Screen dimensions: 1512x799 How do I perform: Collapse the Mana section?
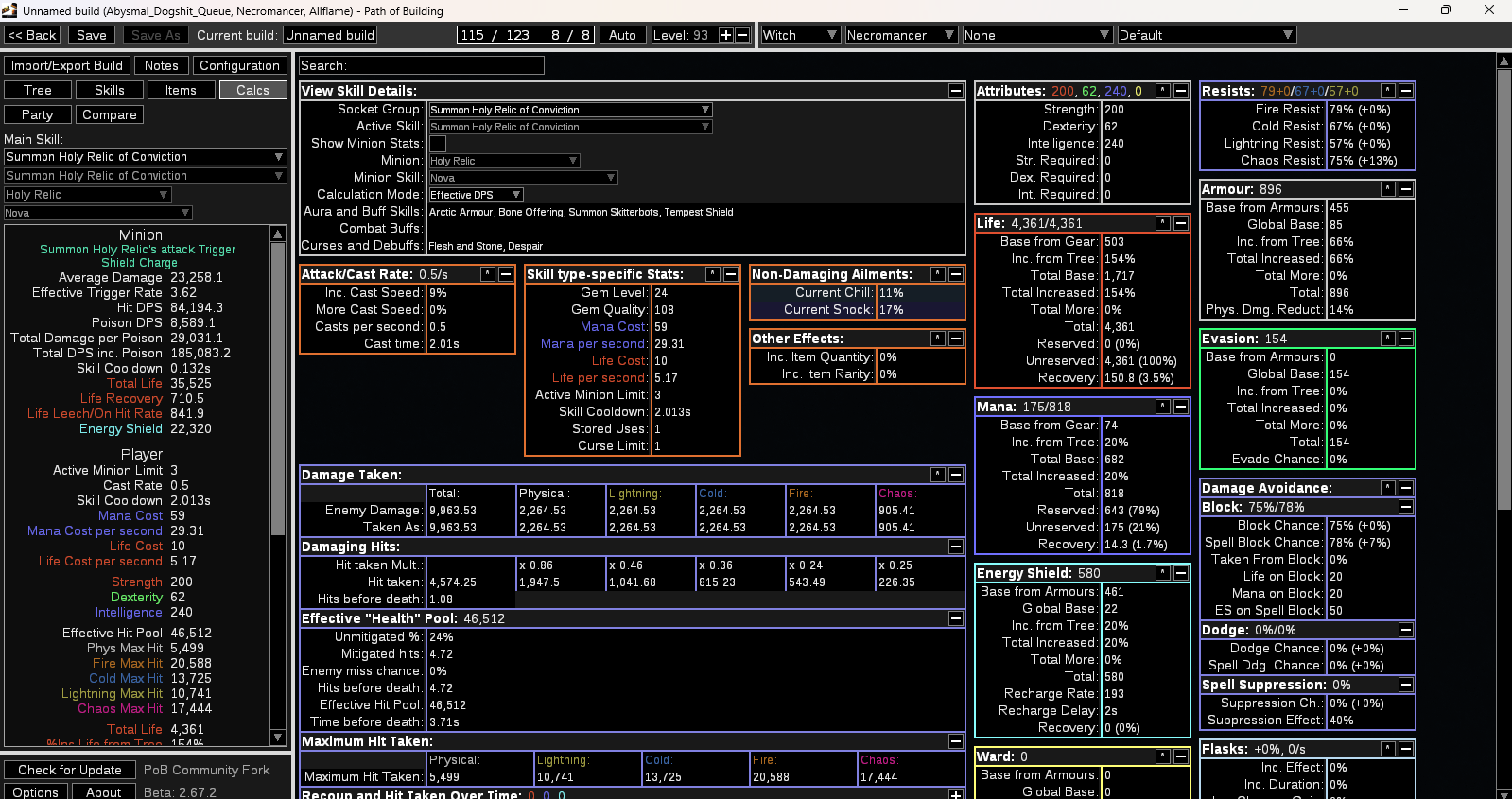[x=1181, y=407]
